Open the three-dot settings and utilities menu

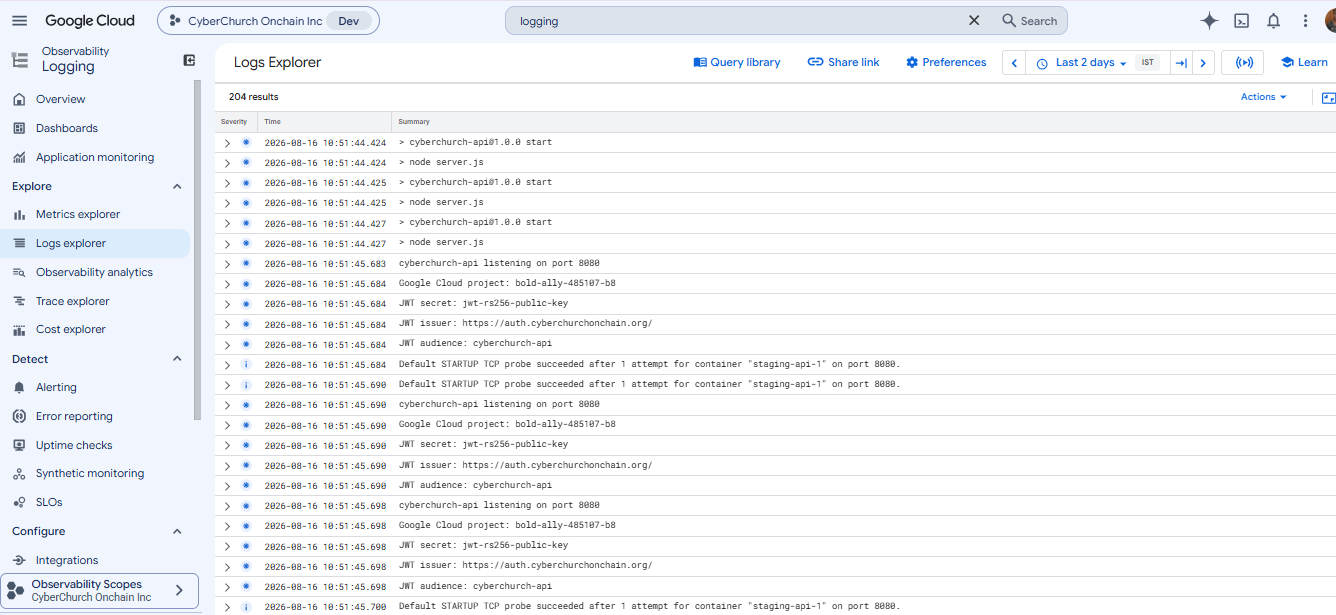1305,20
